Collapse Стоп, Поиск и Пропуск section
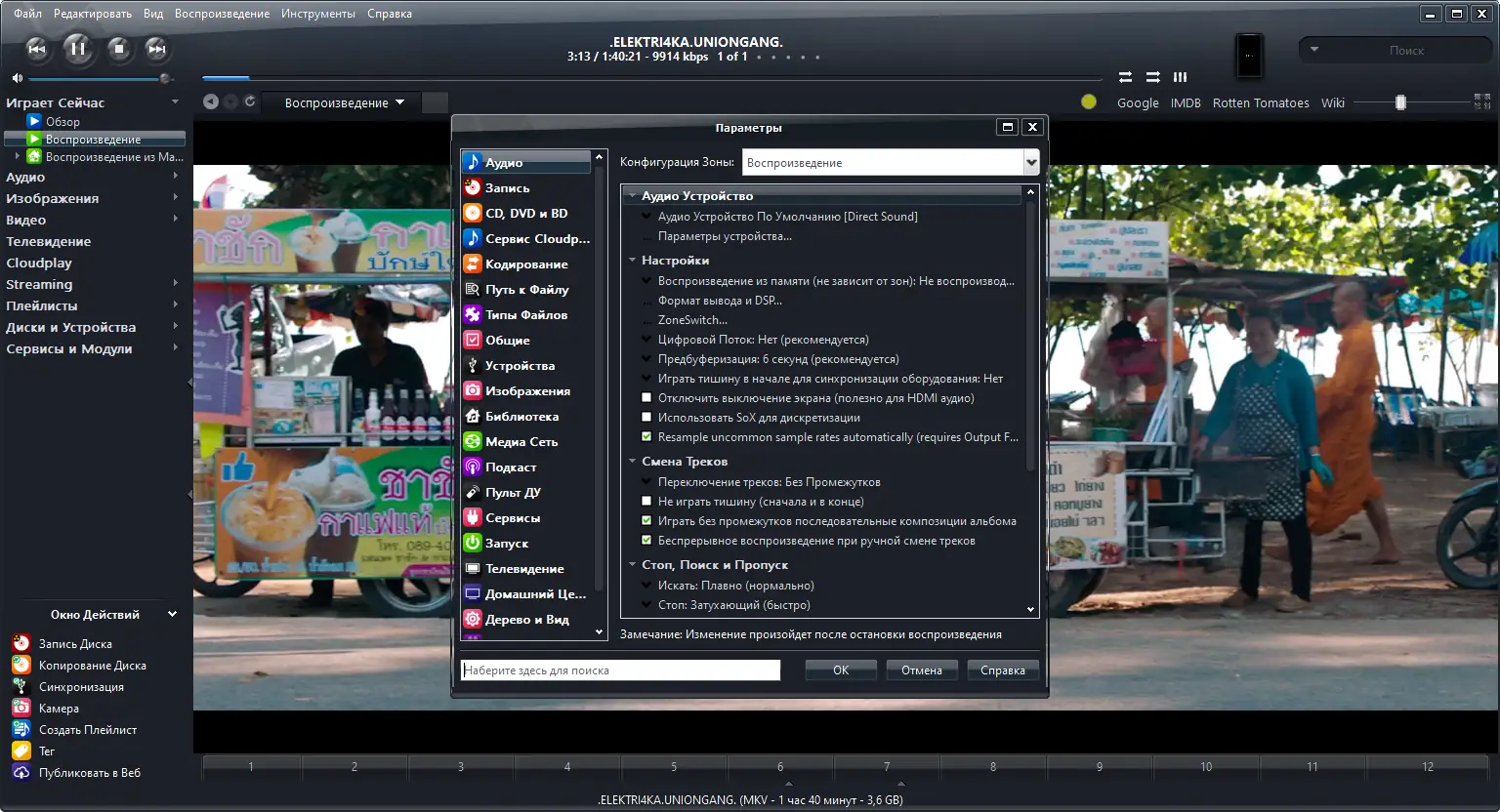 [633, 565]
